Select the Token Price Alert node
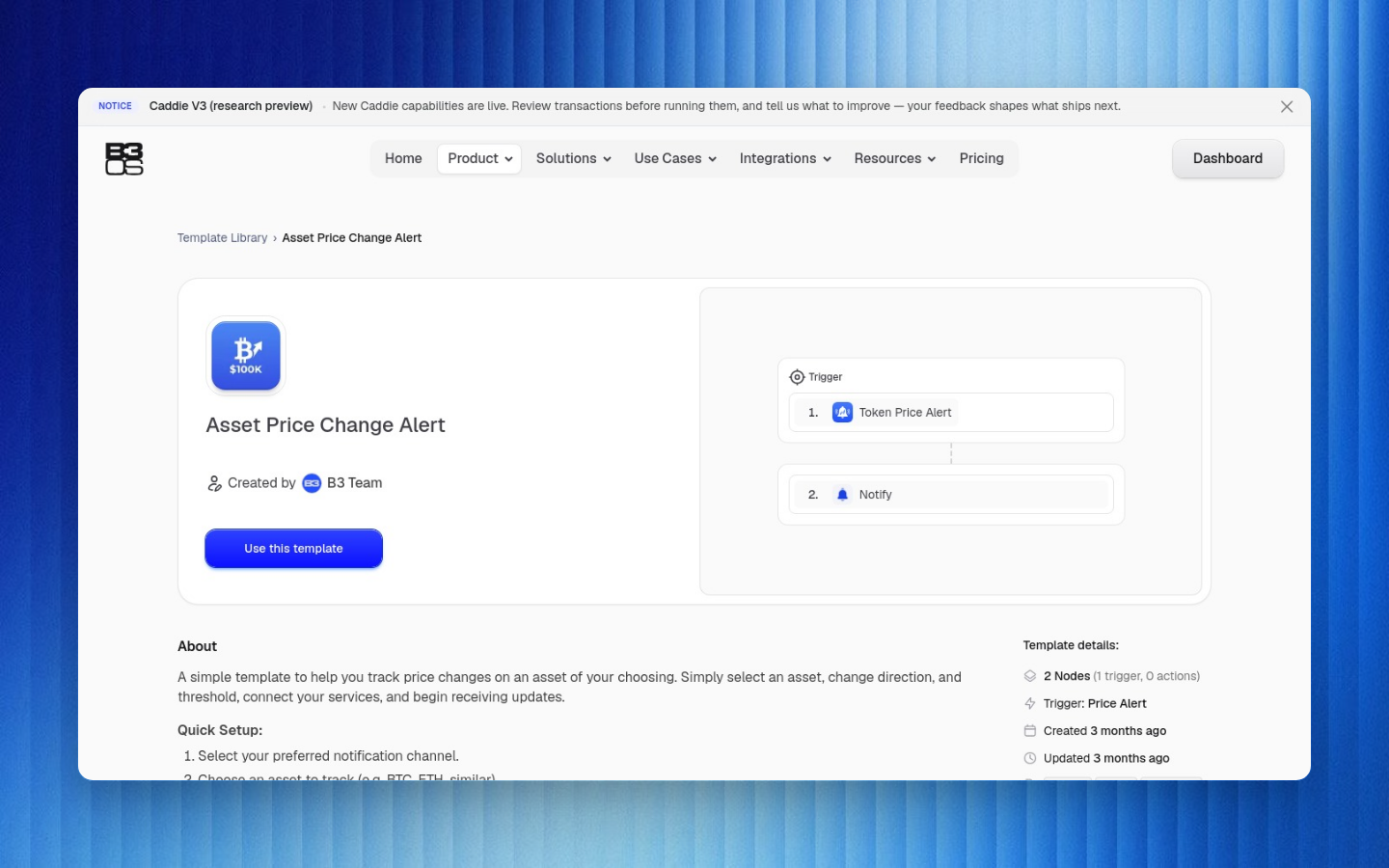The width and height of the screenshot is (1389, 868). (950, 413)
